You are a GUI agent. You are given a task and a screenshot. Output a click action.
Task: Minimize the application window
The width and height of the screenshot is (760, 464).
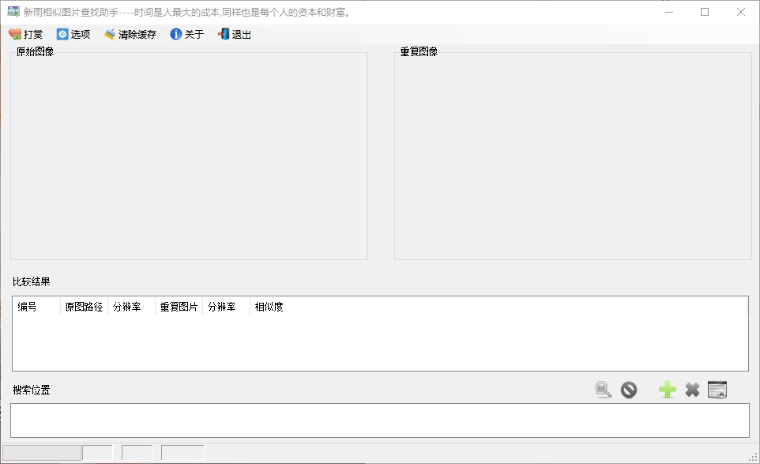[x=669, y=12]
